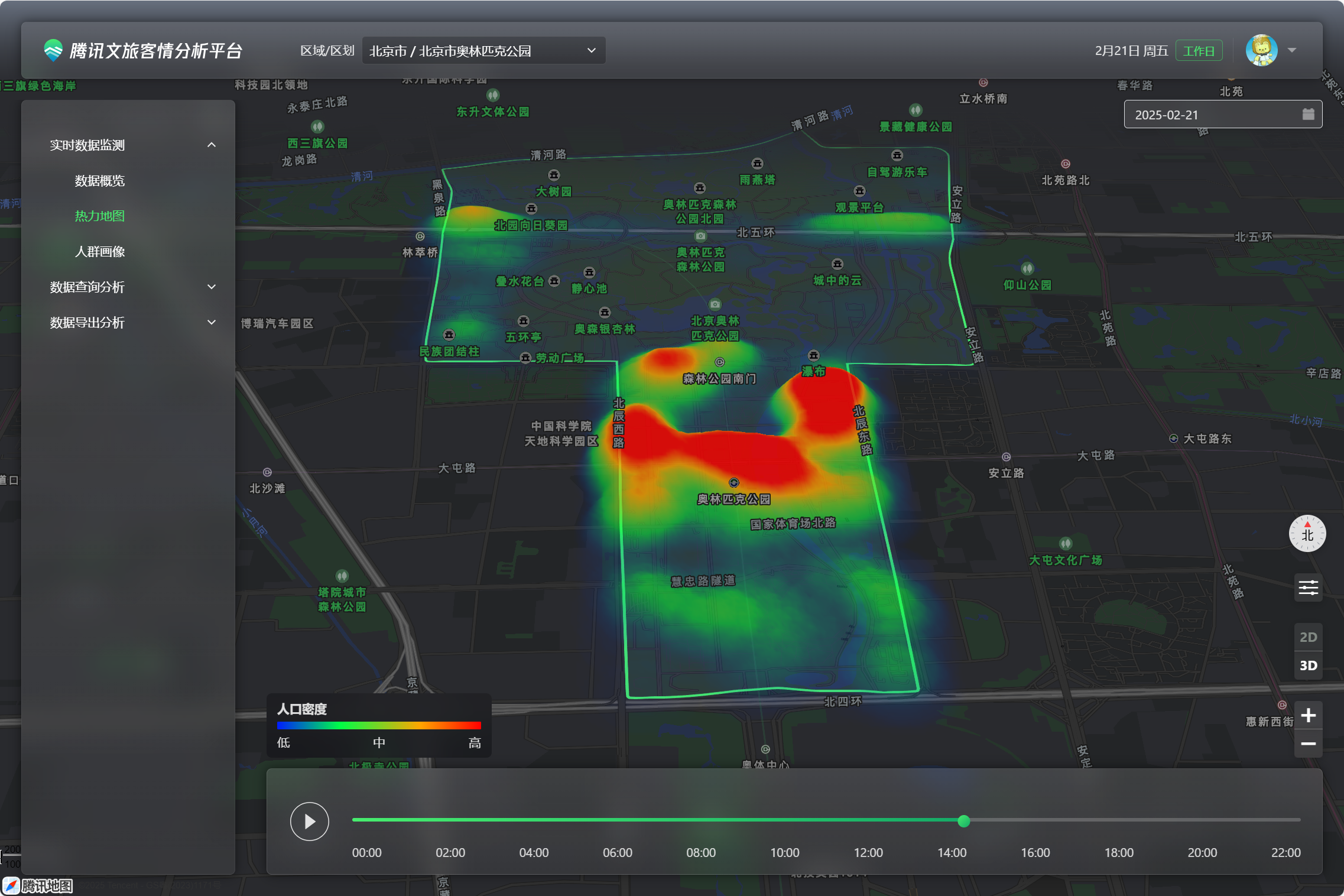Click the Tencent platform logo icon

coord(53,50)
